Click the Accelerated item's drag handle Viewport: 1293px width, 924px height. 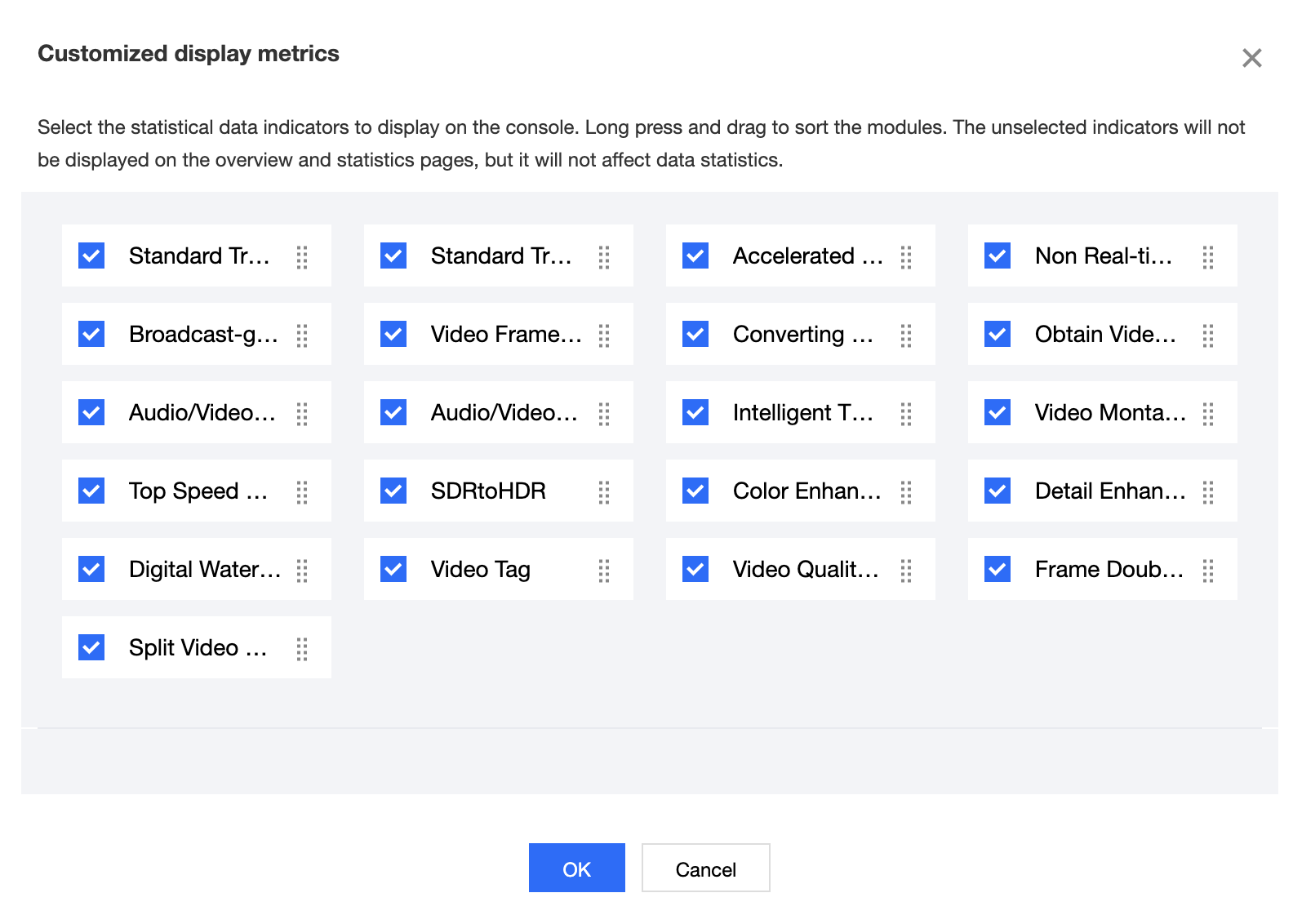coord(906,256)
